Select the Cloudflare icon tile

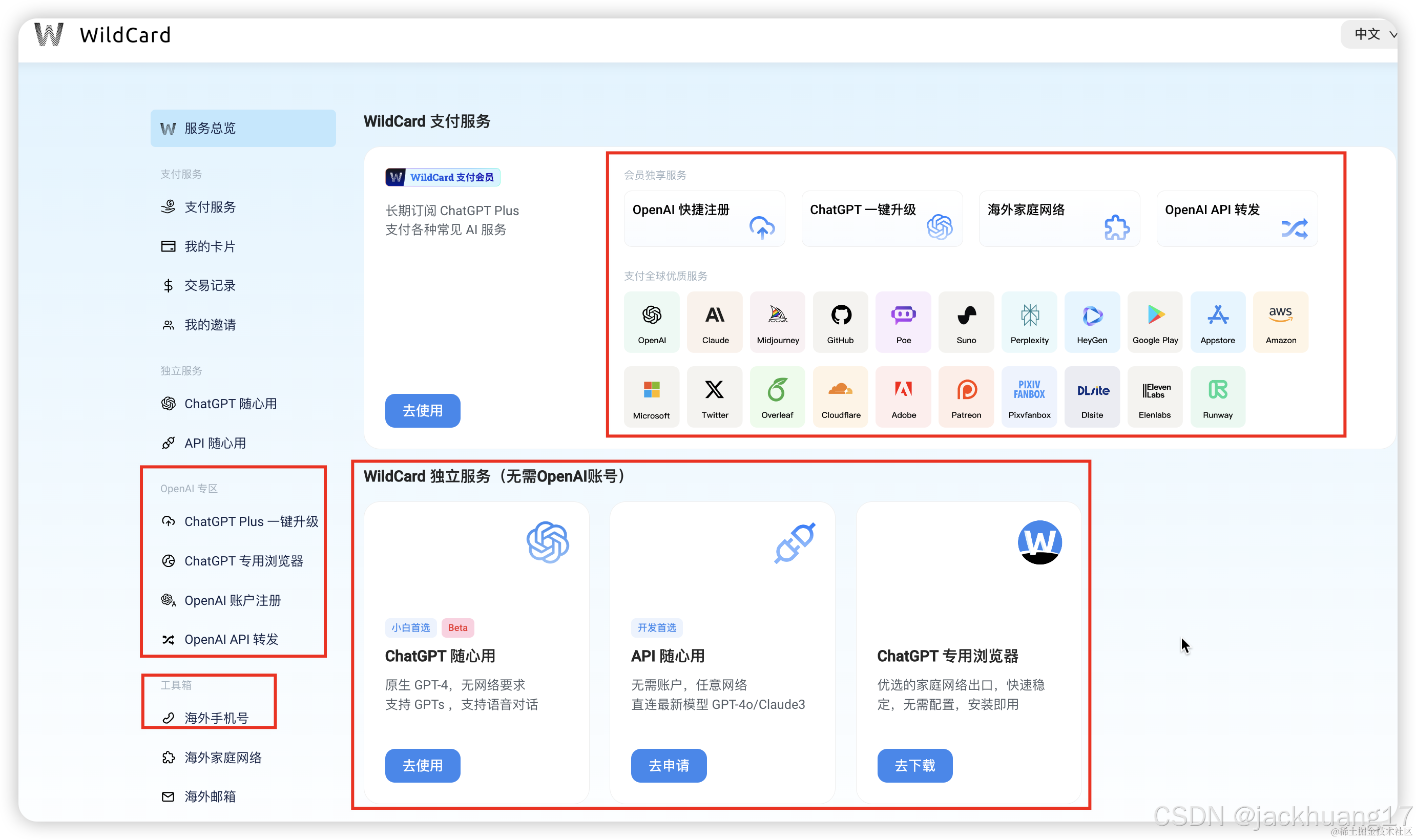point(840,397)
